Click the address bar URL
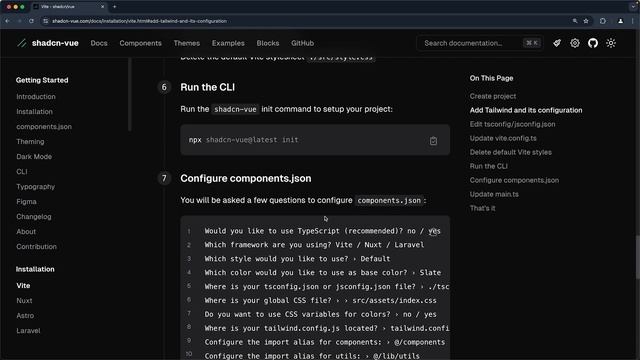Screen dimensions: 640x360 point(139,21)
